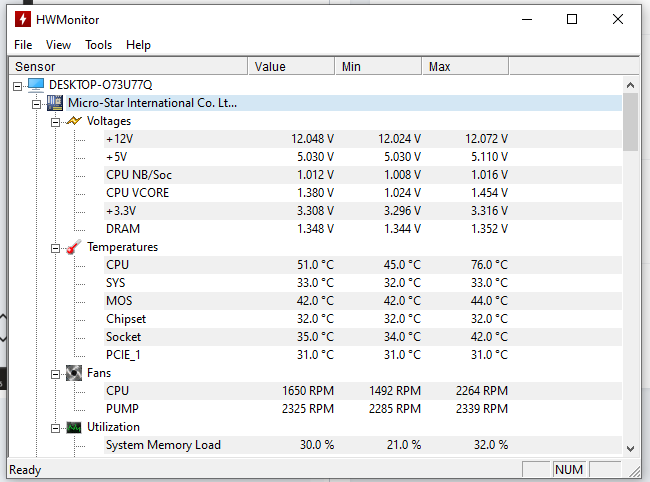This screenshot has width=650, height=482.
Task: Open the File menu
Action: point(23,45)
